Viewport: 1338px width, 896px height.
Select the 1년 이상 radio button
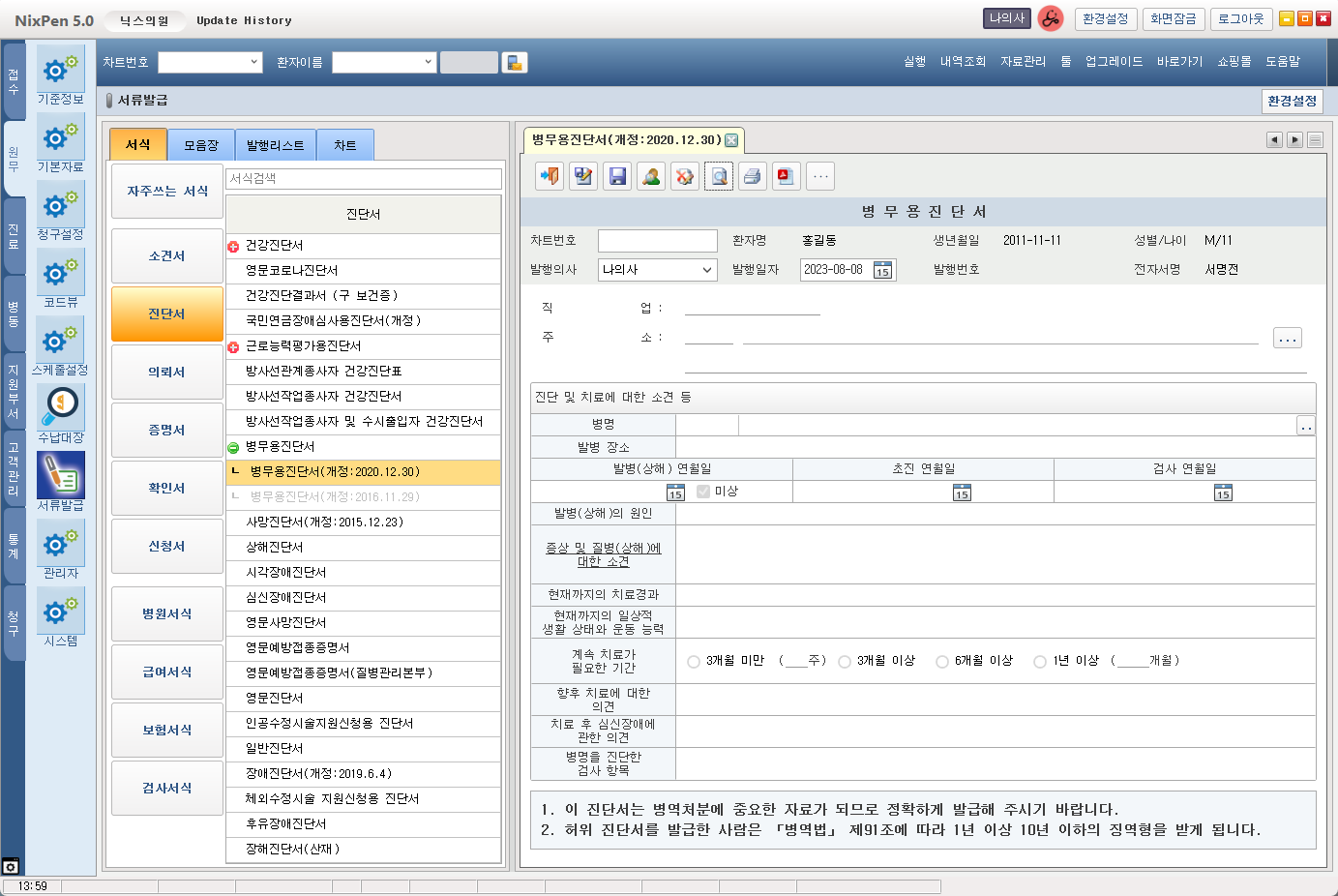pos(1040,662)
